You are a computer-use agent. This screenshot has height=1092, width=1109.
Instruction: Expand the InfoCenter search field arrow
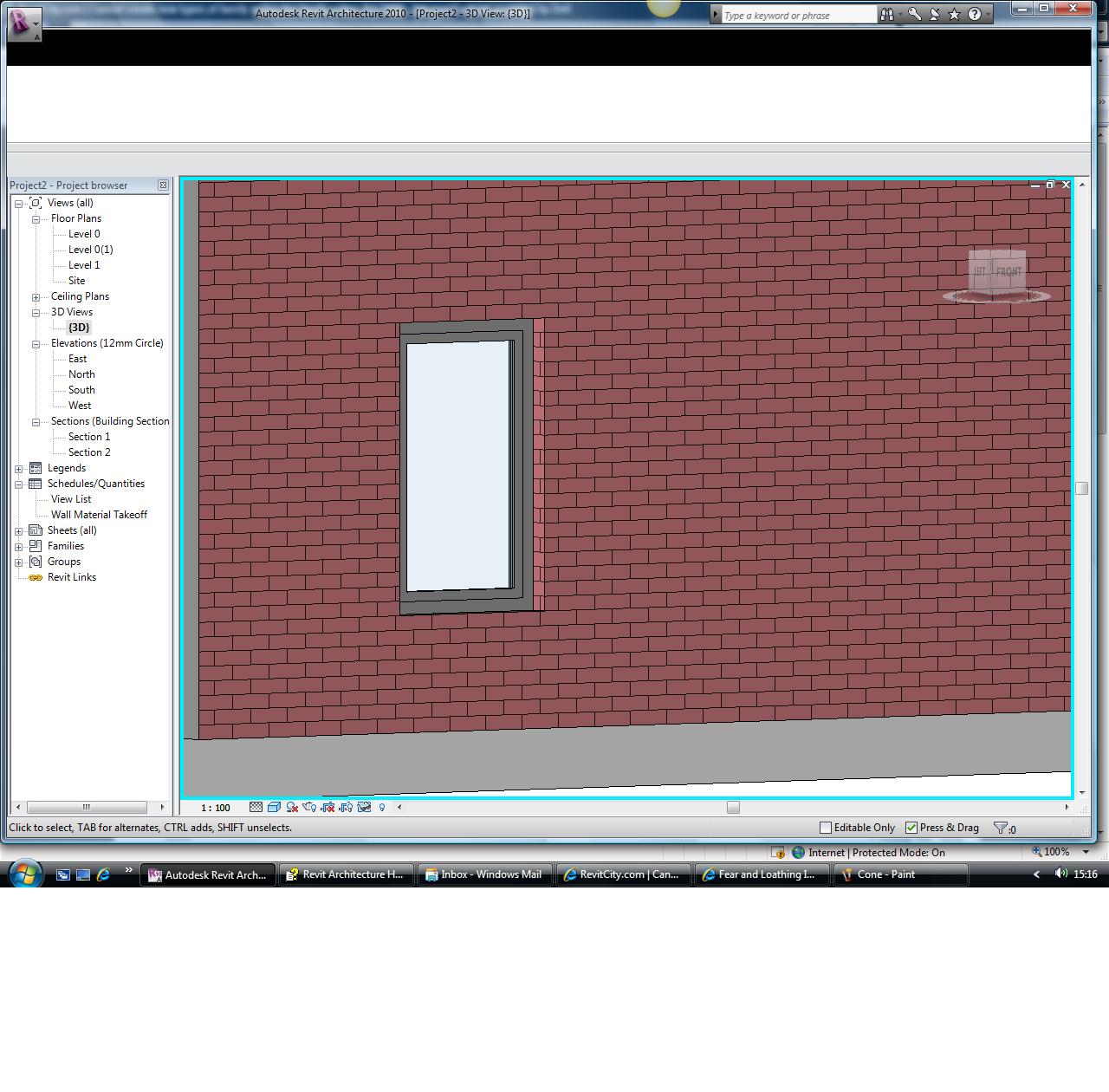coord(716,15)
